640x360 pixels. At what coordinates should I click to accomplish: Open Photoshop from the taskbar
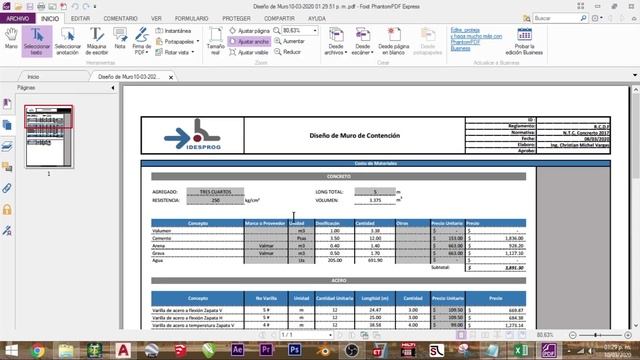coord(294,350)
